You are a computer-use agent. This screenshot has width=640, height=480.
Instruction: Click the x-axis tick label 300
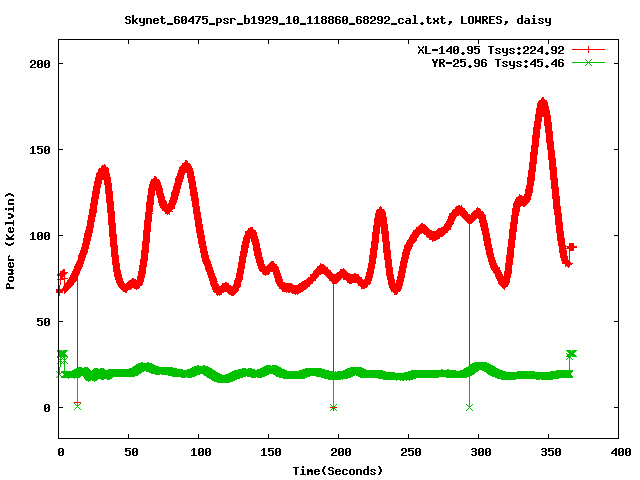coord(481,452)
